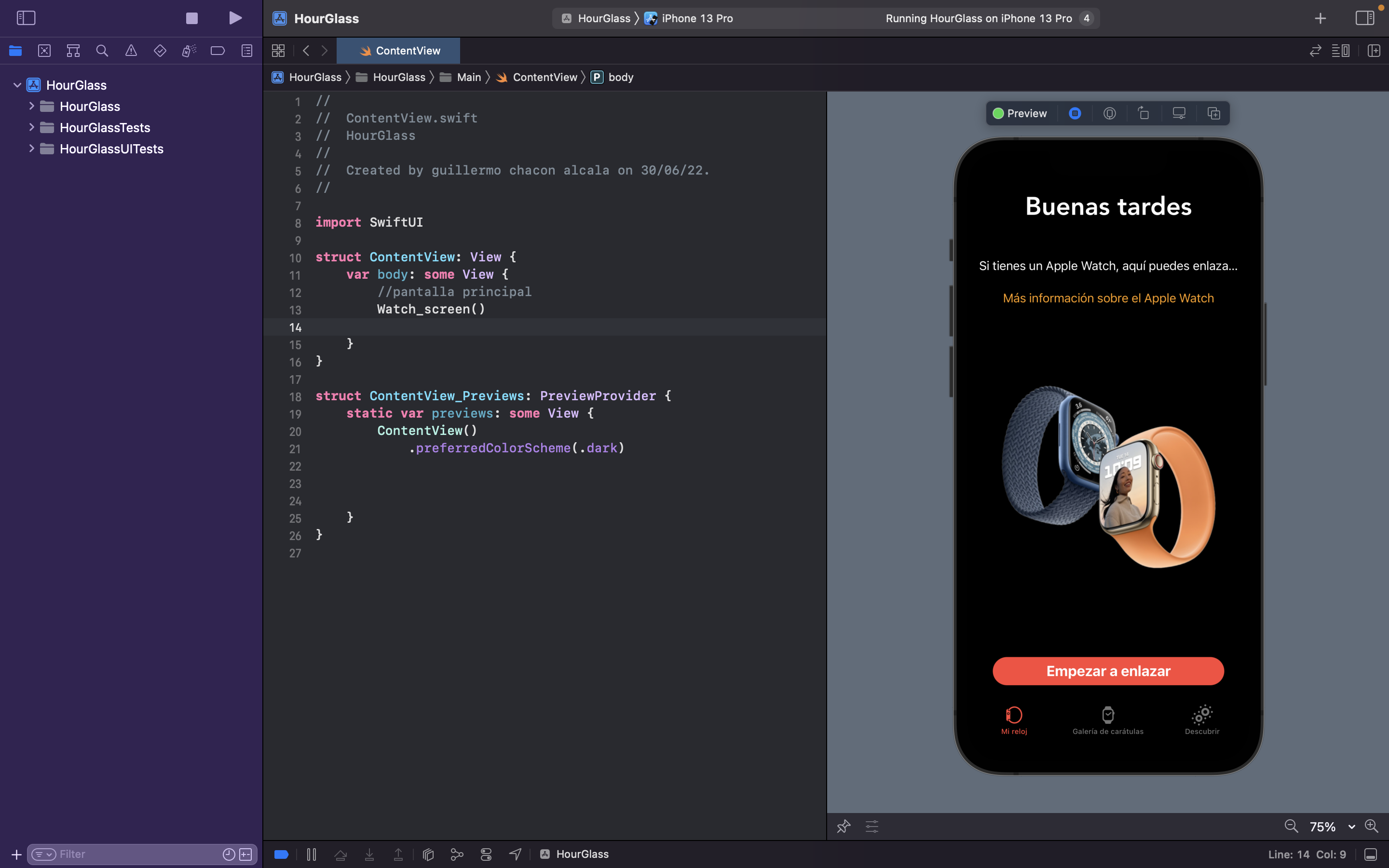The height and width of the screenshot is (868, 1389).
Task: Show the Issue navigator warning triangle
Action: click(132, 51)
